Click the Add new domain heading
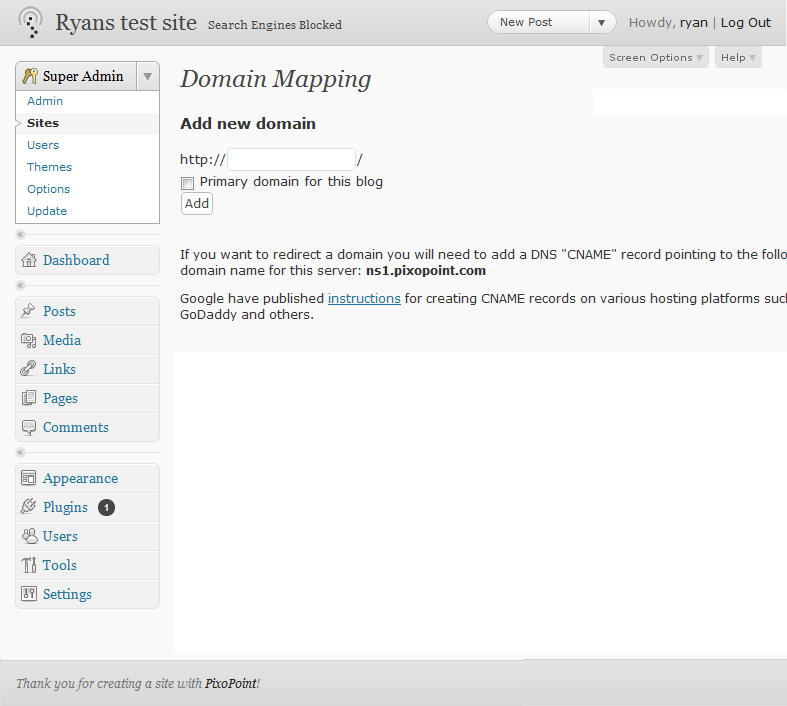Viewport: 787px width, 706px height. click(x=248, y=123)
